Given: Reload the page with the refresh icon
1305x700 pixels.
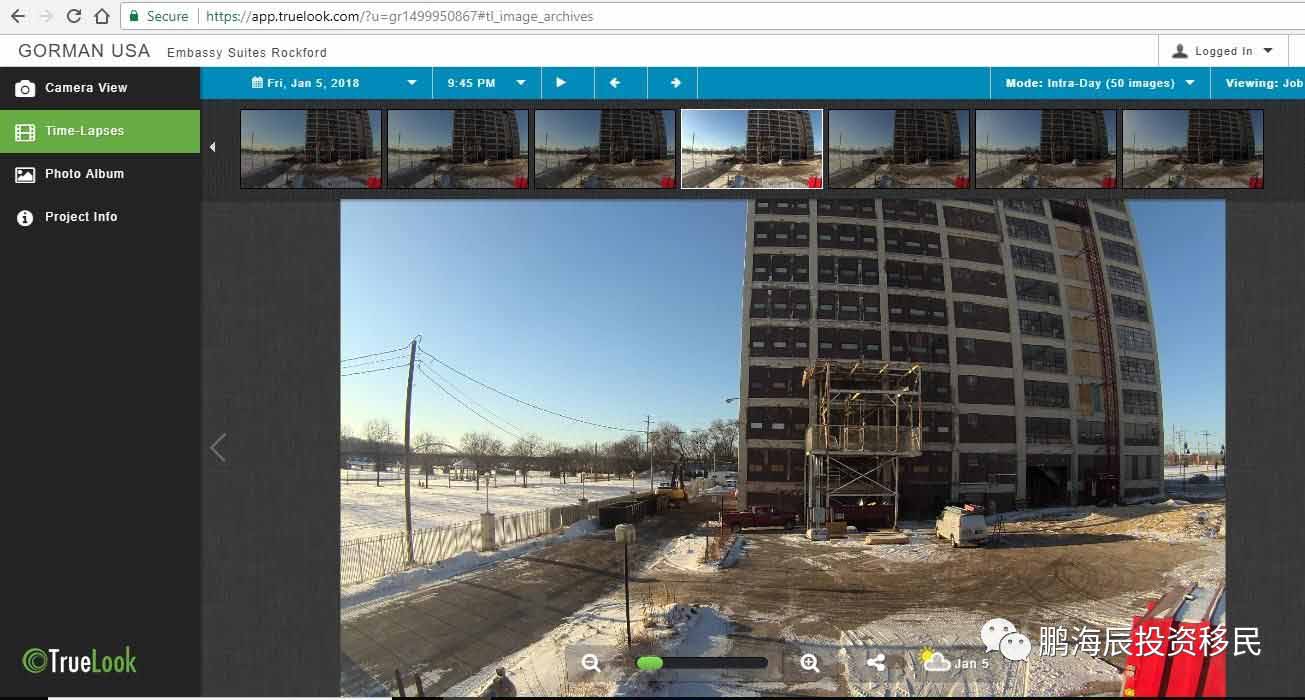Looking at the screenshot, I should [x=74, y=16].
